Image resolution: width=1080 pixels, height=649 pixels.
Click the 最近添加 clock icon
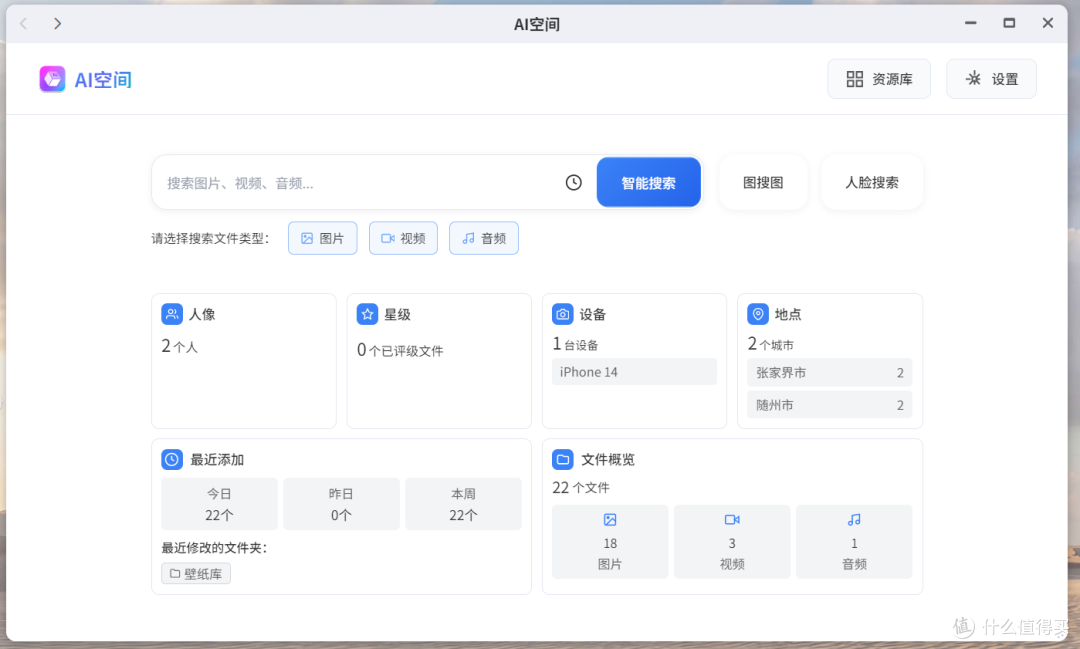pyautogui.click(x=172, y=460)
